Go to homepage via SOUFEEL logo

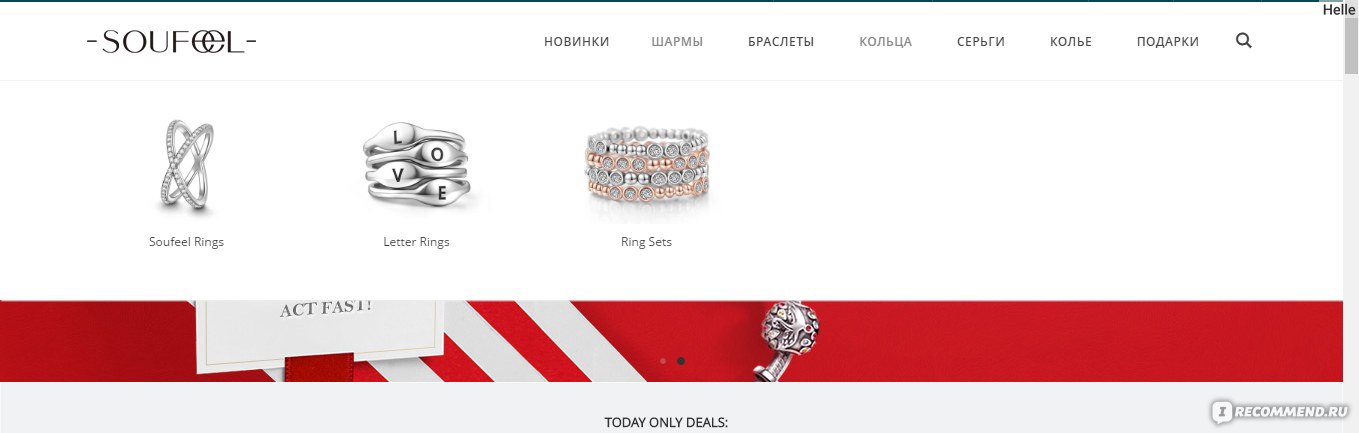pyautogui.click(x=172, y=41)
